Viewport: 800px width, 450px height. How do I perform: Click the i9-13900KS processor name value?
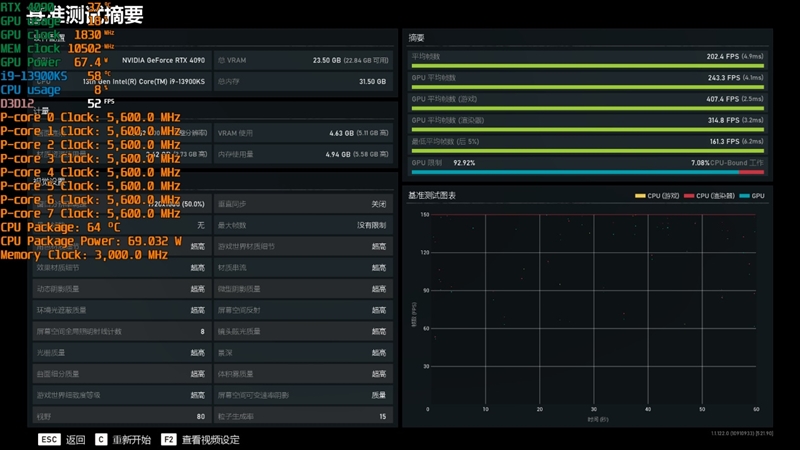[144, 82]
